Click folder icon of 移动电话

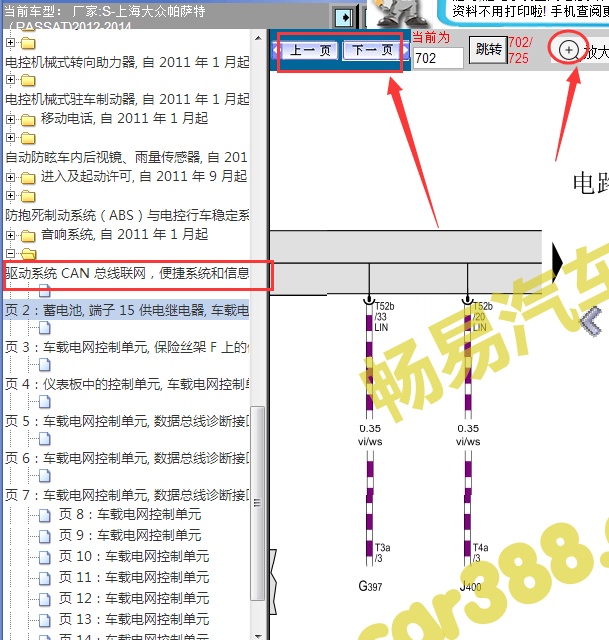(28, 120)
